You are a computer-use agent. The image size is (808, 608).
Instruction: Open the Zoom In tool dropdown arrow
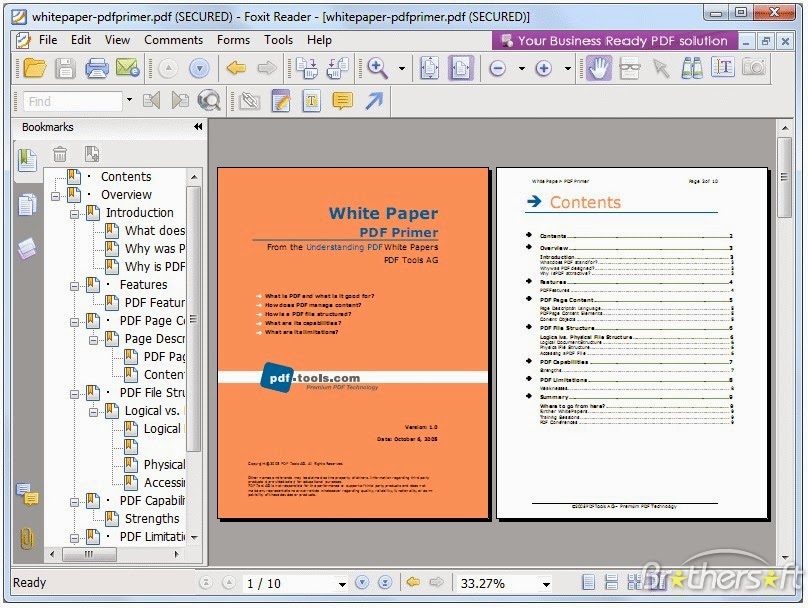point(402,68)
